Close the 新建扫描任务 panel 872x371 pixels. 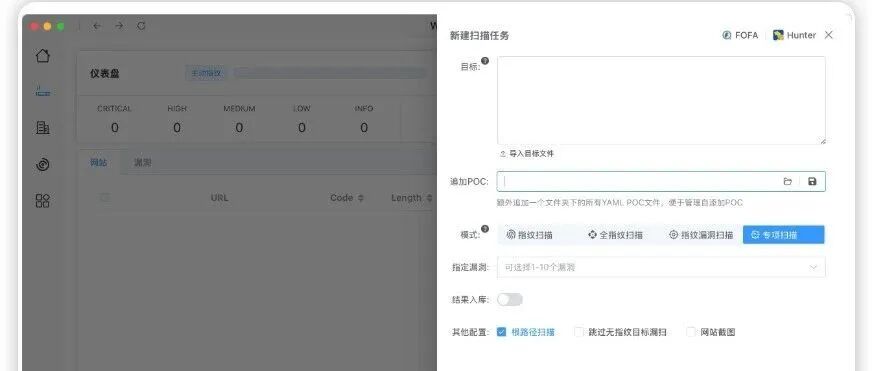pyautogui.click(x=829, y=35)
